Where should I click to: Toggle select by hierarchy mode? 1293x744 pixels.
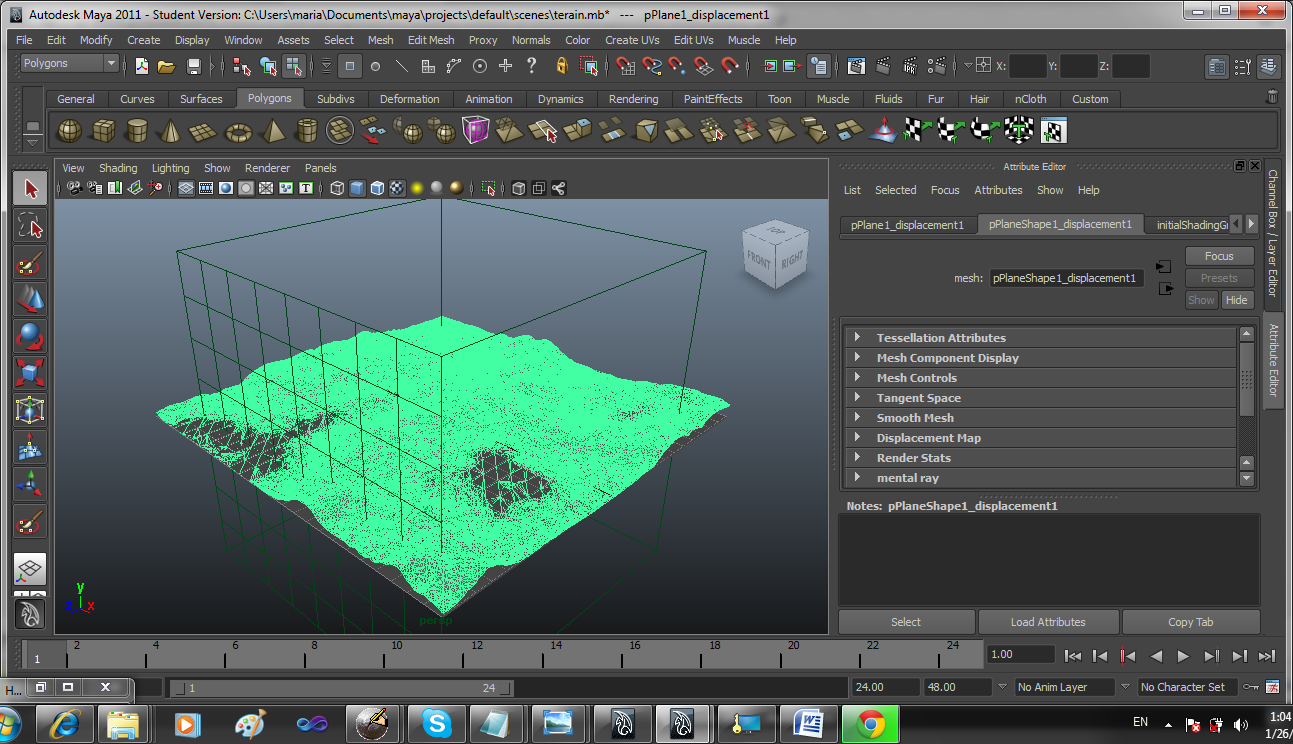pos(241,66)
